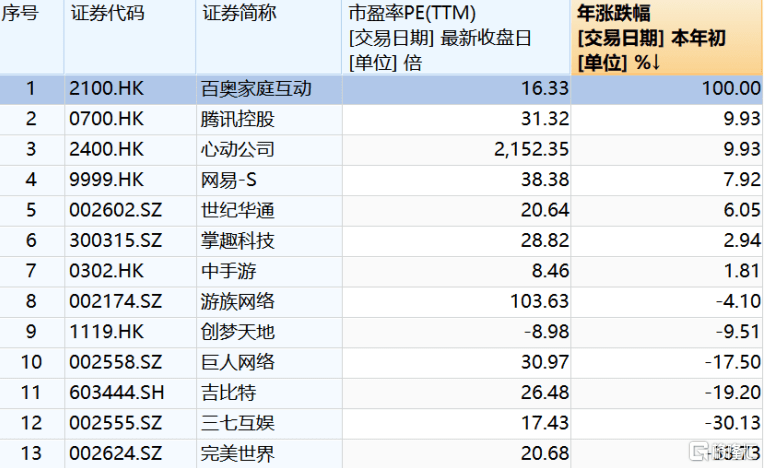764x468 pixels.
Task: Click annual change value -30.13
Action: [x=733, y=423]
